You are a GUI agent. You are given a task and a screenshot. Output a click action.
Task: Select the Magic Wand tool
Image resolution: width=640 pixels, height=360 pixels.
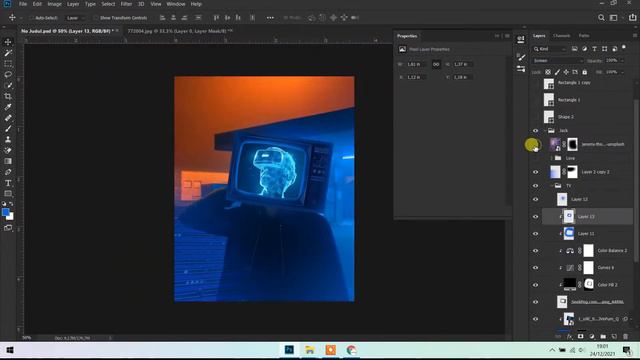tap(8, 53)
